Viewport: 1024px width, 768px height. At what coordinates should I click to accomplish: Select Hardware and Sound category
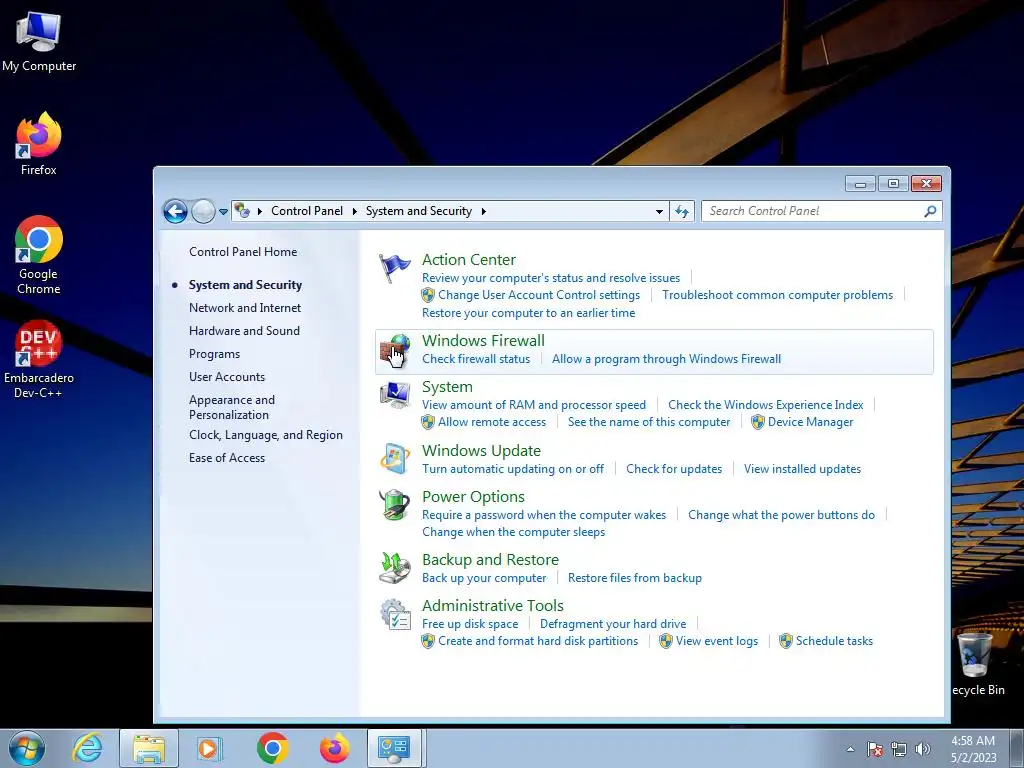tap(244, 330)
